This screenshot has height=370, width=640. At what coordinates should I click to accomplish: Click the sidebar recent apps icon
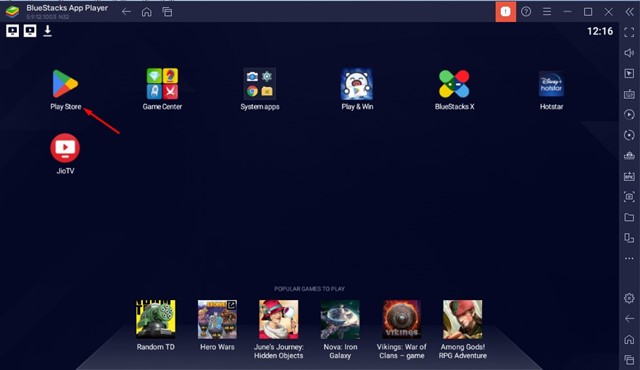[x=629, y=360]
